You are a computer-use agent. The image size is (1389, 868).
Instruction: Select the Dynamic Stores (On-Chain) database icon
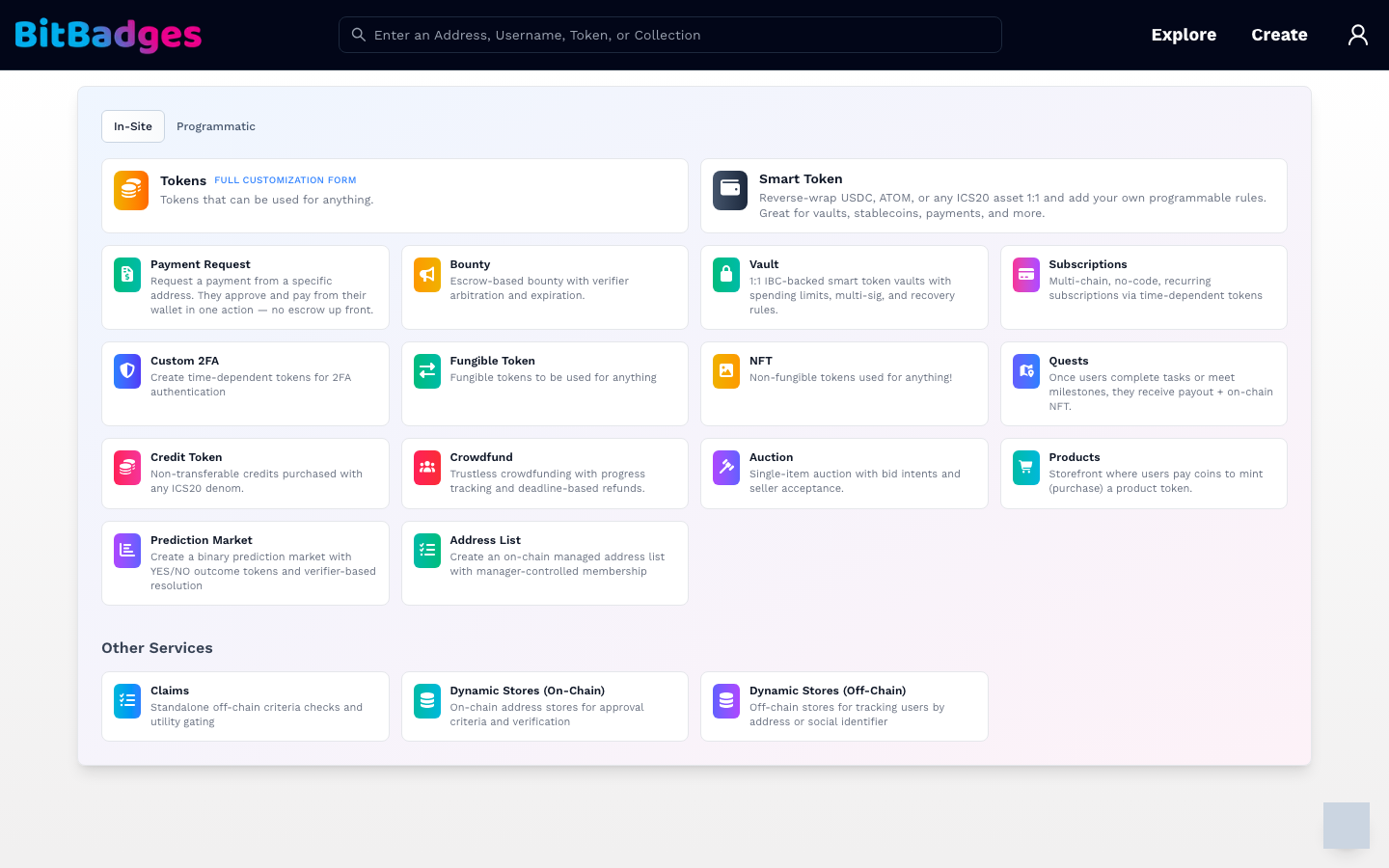click(x=427, y=701)
